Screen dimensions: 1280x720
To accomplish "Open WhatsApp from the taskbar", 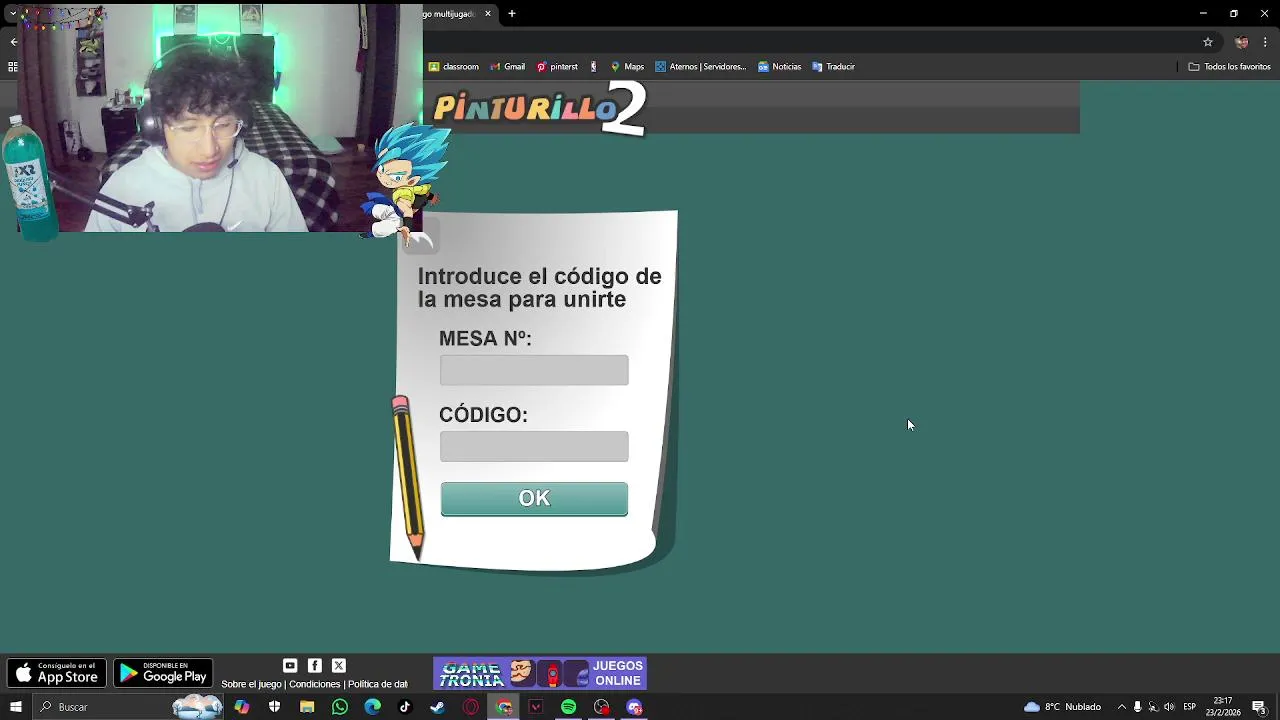I will click(340, 707).
